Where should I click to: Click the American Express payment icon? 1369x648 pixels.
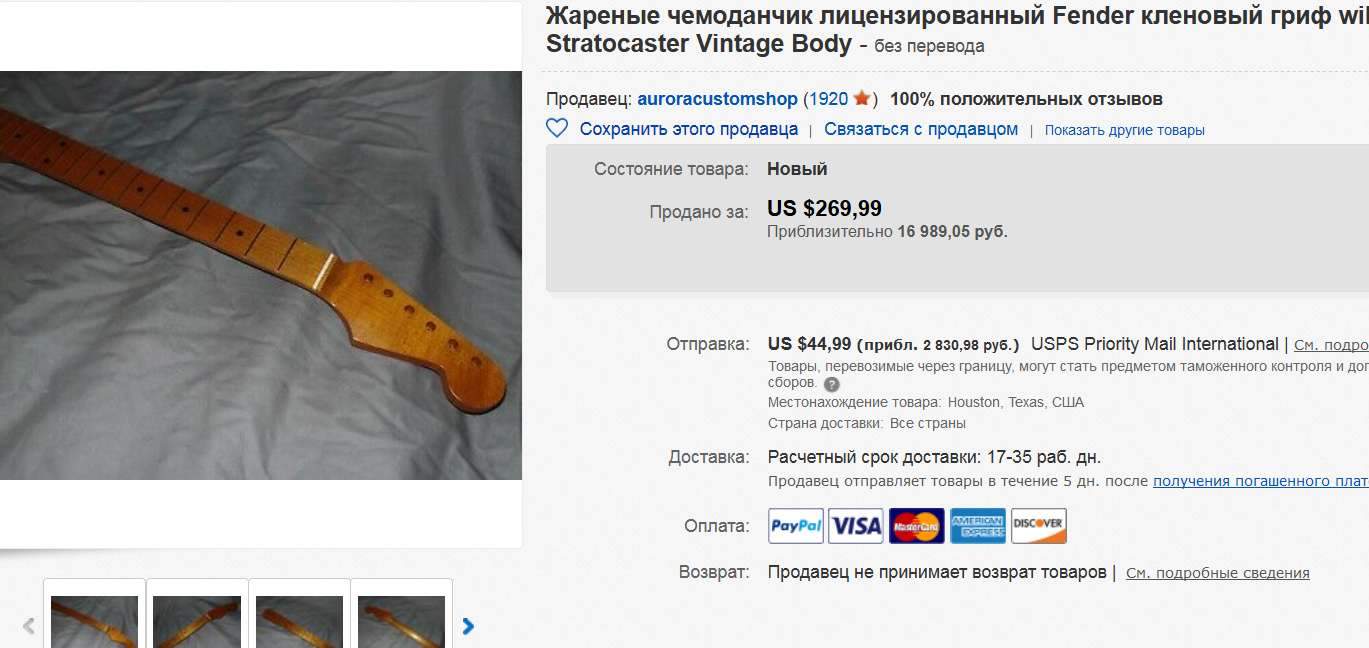coord(978,526)
